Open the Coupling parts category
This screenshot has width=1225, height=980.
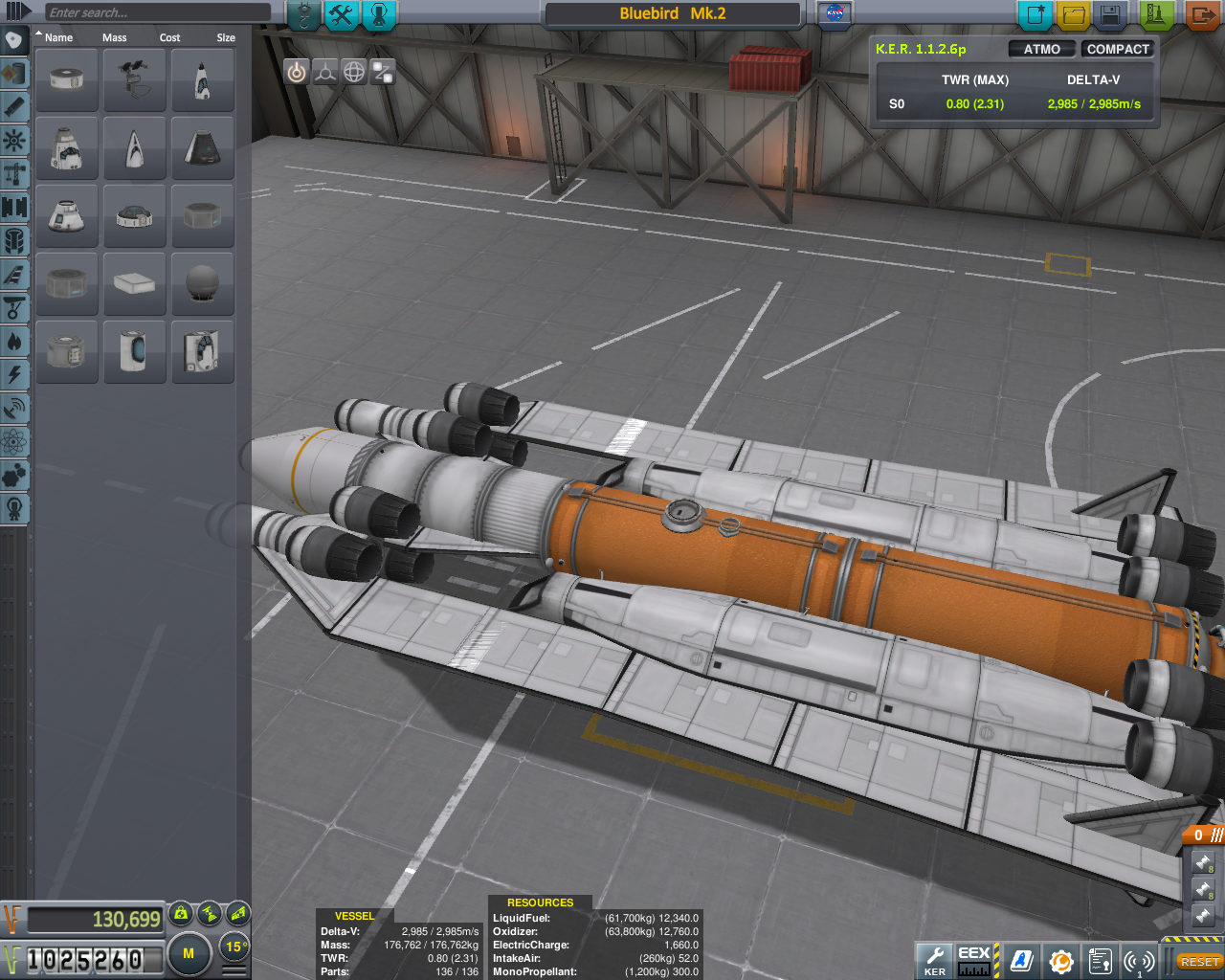click(14, 208)
